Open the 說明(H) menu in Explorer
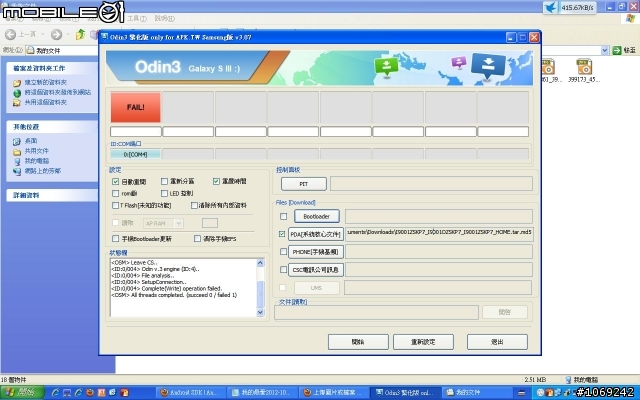 tap(164, 19)
